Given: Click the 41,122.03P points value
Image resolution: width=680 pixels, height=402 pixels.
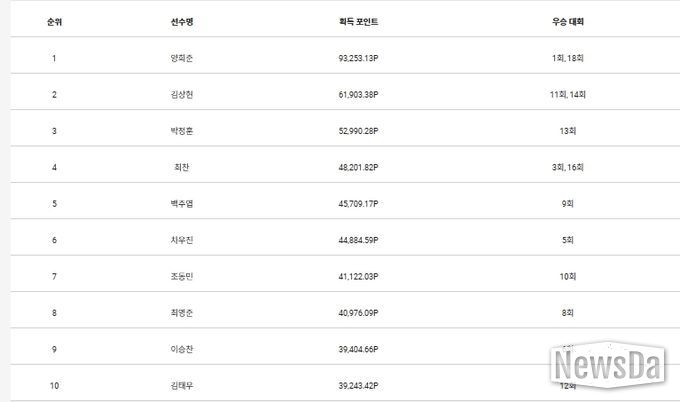Looking at the screenshot, I should coord(359,276).
